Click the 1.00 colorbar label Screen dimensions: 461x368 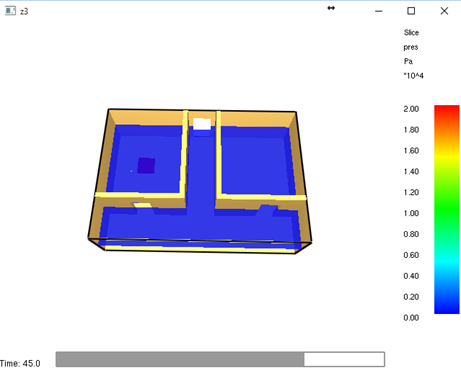pos(411,213)
